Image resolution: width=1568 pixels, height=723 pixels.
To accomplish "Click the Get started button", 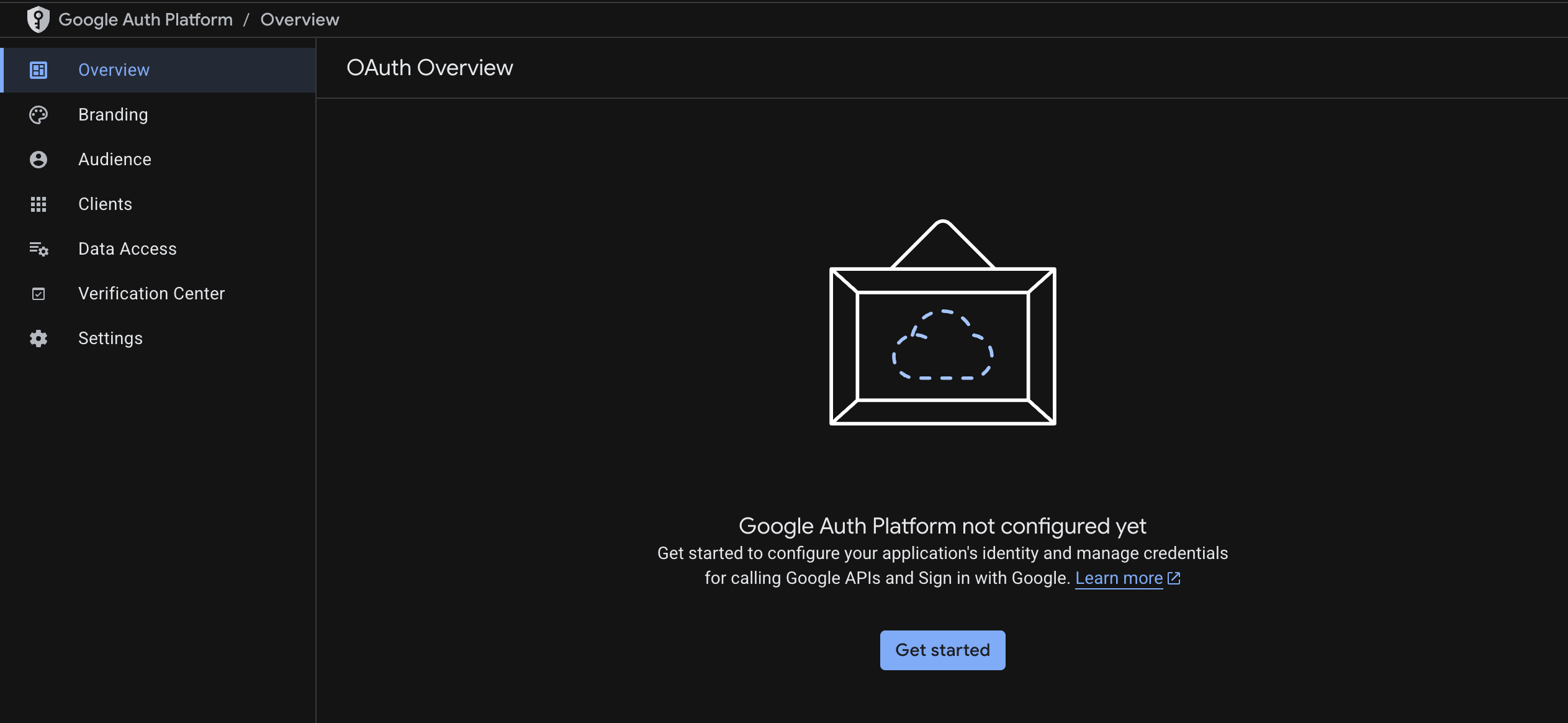I will pos(942,650).
